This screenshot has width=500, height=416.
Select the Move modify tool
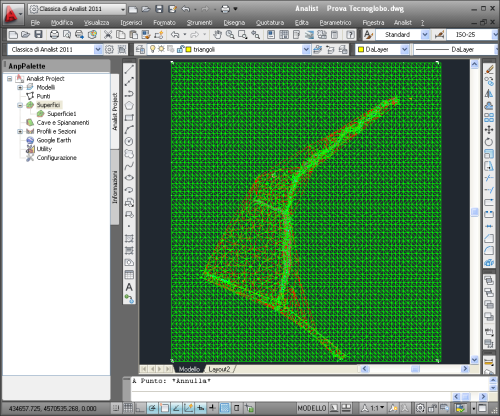click(489, 130)
